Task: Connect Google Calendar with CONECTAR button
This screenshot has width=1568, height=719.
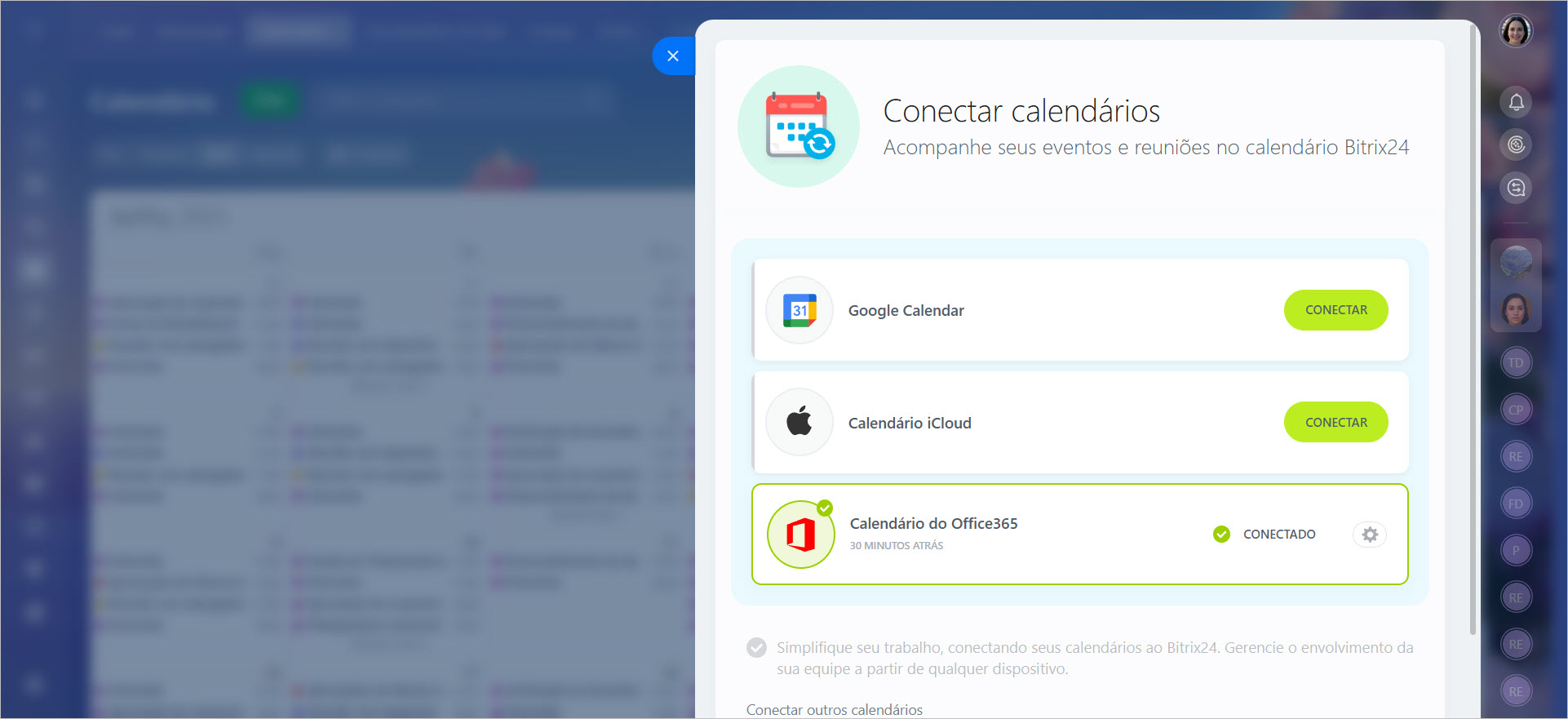Action: [1335, 310]
